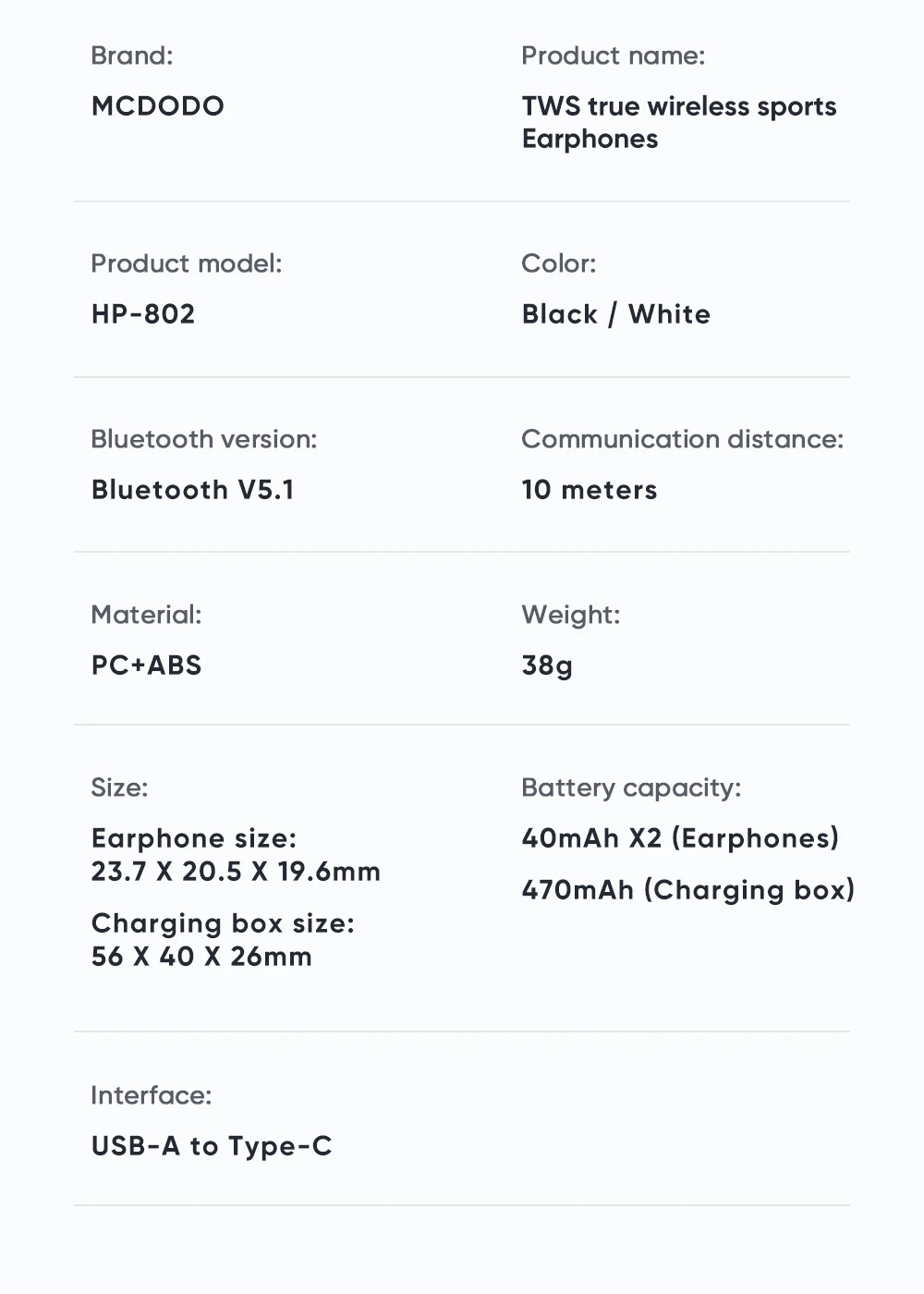Viewport: 924px width, 1294px height.
Task: Select the "PC+ABS" material value
Action: pos(146,665)
